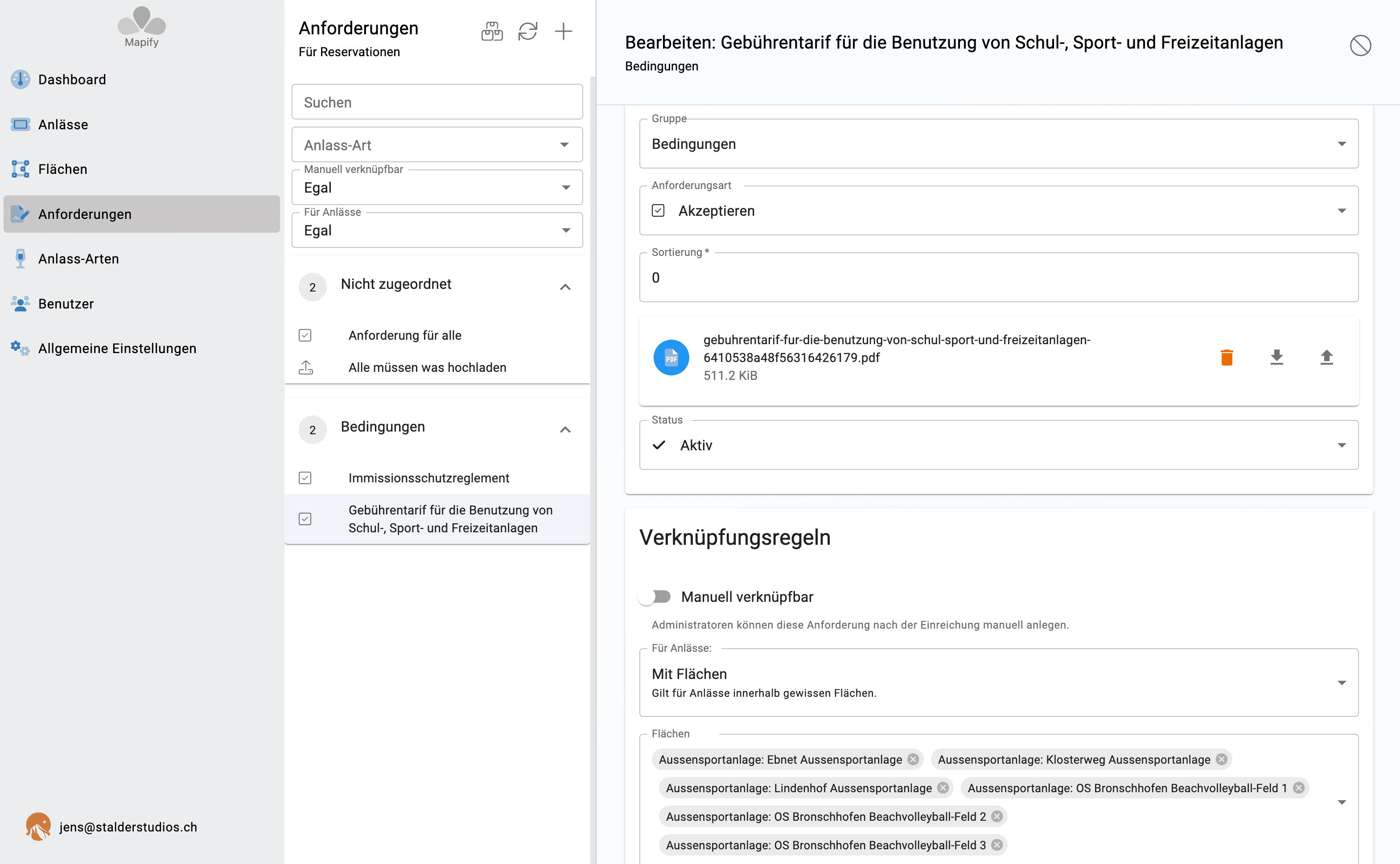Upload a replacement PDF file

(1326, 358)
